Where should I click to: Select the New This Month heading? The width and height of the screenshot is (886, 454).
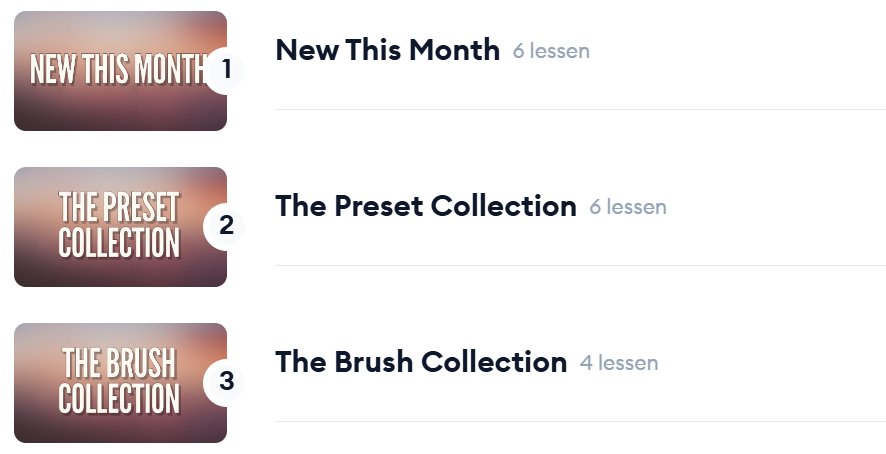(387, 49)
